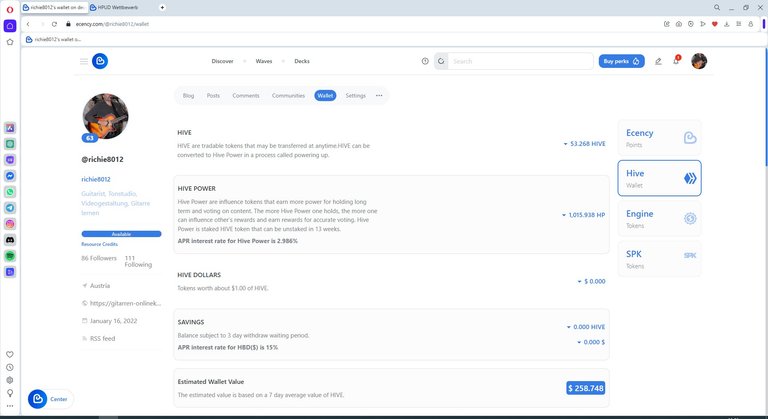Open new browser tab plus button
The width and height of the screenshot is (768, 419).
pos(162,7)
